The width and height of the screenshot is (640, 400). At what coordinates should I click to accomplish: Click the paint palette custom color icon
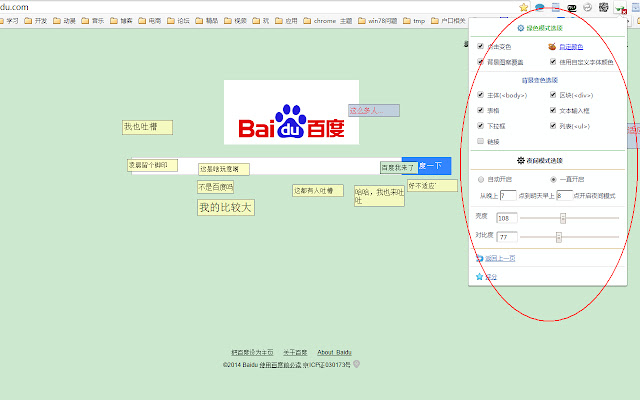(552, 47)
